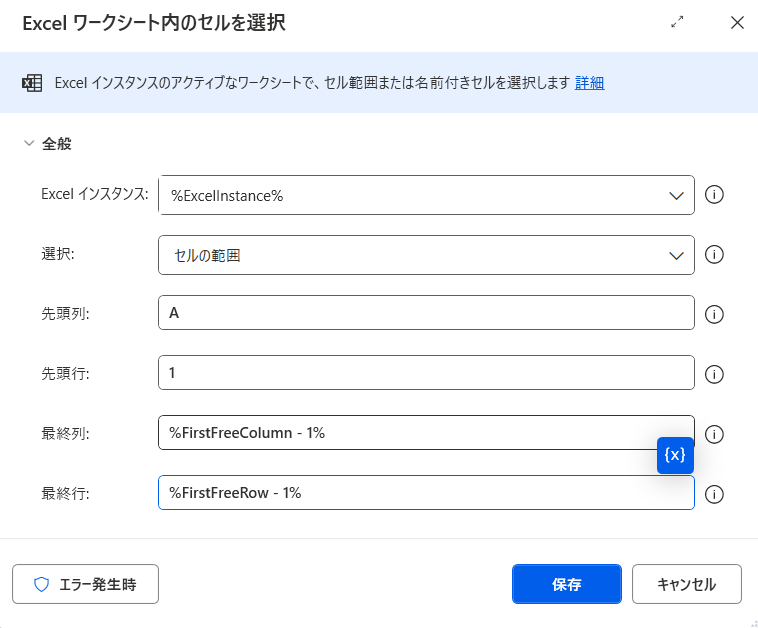This screenshot has height=628, width=758.
Task: Expand the dialog with the resize arrows icon
Action: pyautogui.click(x=677, y=22)
